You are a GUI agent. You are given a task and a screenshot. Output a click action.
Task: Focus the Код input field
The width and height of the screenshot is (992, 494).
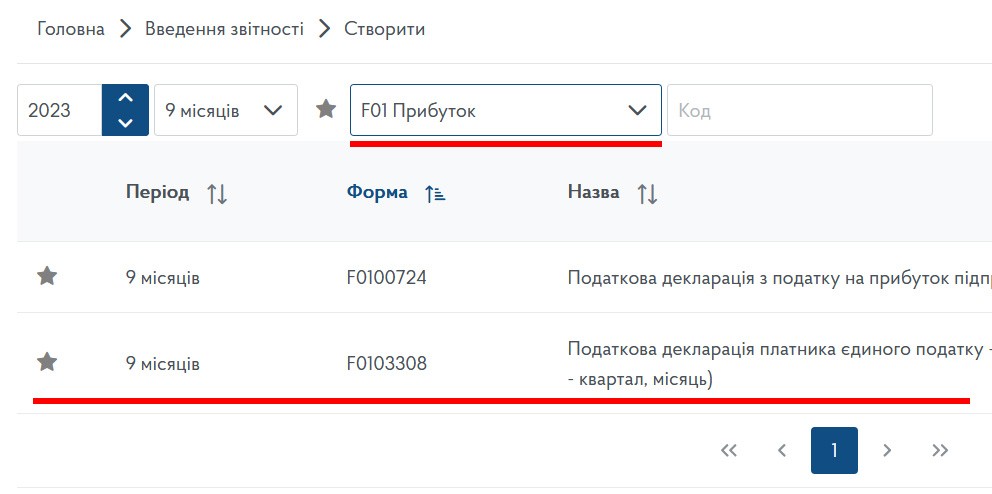(799, 110)
